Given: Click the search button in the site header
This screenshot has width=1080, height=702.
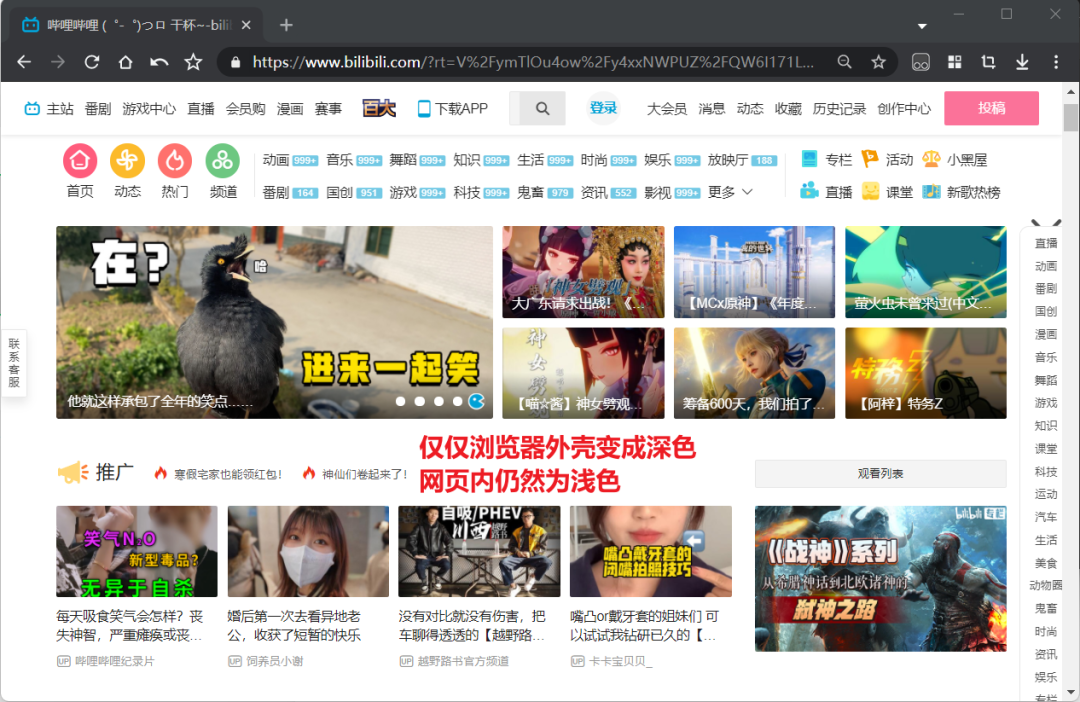Looking at the screenshot, I should click(542, 108).
